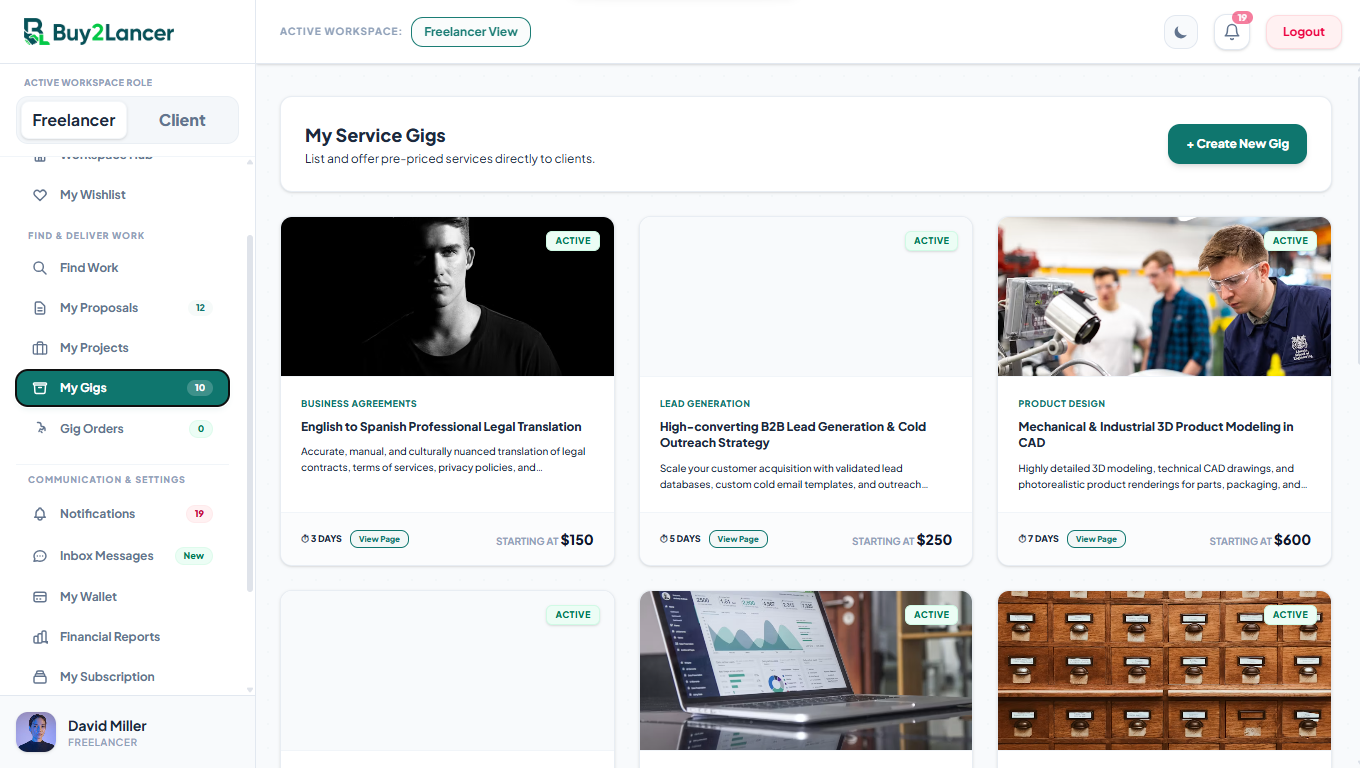The height and width of the screenshot is (768, 1360).
Task: Click the $150 starting price
Action: [x=577, y=540]
